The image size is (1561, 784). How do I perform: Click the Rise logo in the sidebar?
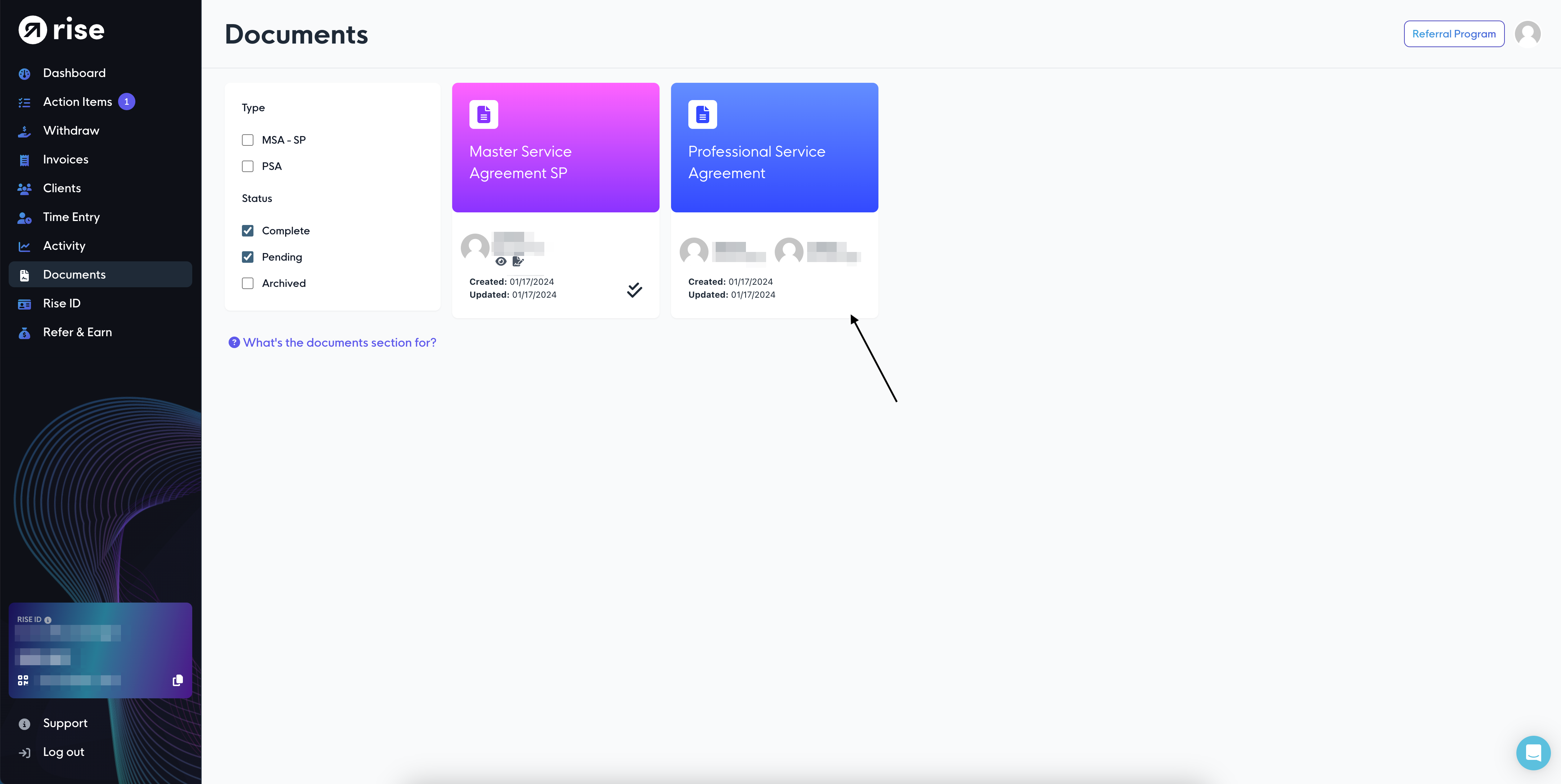pos(61,30)
